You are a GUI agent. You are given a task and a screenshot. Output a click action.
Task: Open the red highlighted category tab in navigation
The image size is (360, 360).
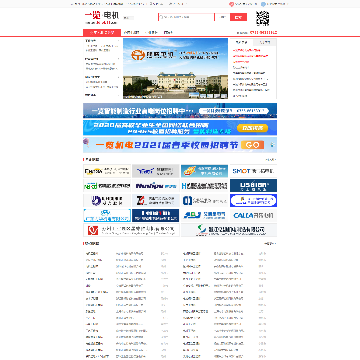pyautogui.click(x=102, y=33)
